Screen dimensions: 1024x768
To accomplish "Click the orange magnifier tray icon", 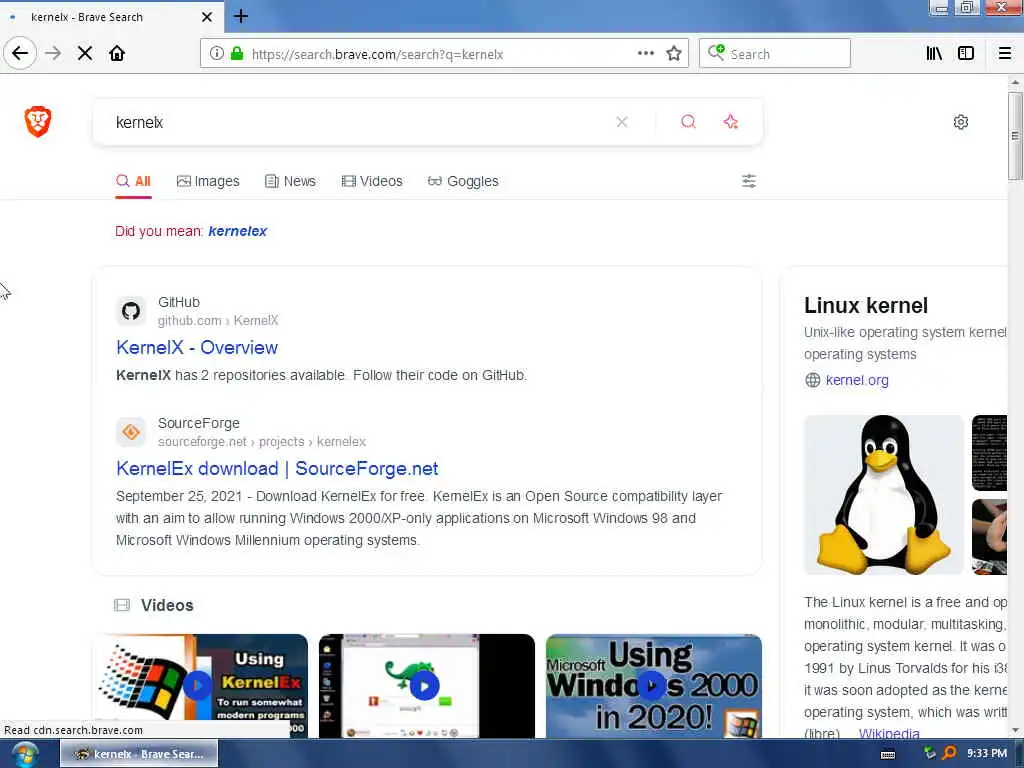I will point(950,754).
